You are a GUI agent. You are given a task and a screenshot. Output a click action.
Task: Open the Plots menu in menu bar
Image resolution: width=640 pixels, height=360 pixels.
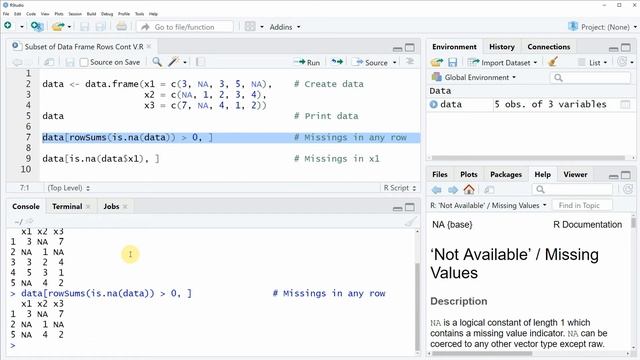pyautogui.click(x=59, y=14)
